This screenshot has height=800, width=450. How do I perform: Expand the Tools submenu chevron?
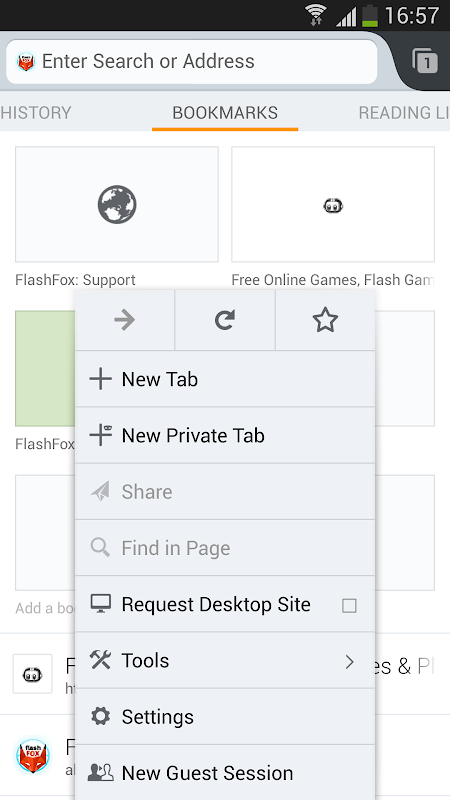pyautogui.click(x=349, y=662)
